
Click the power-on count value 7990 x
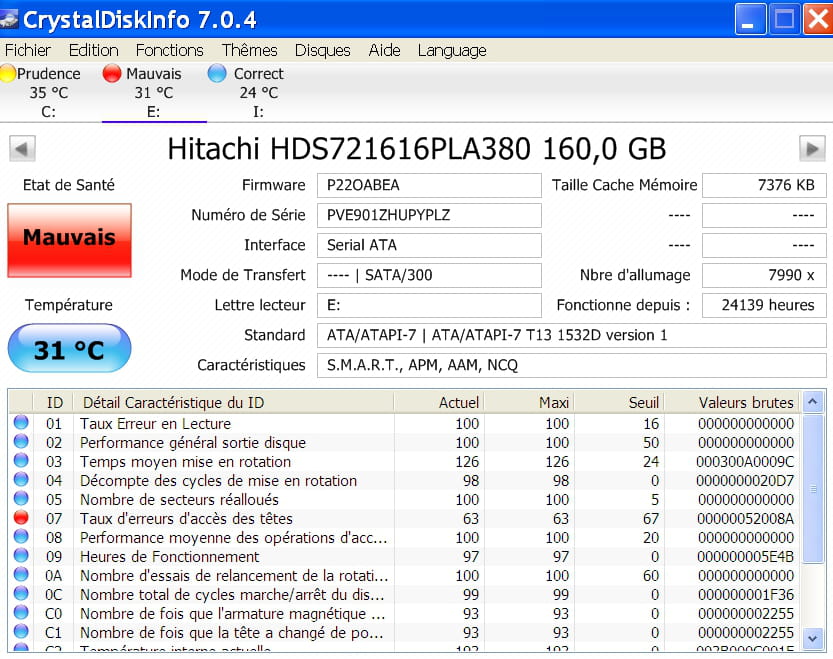coord(764,275)
